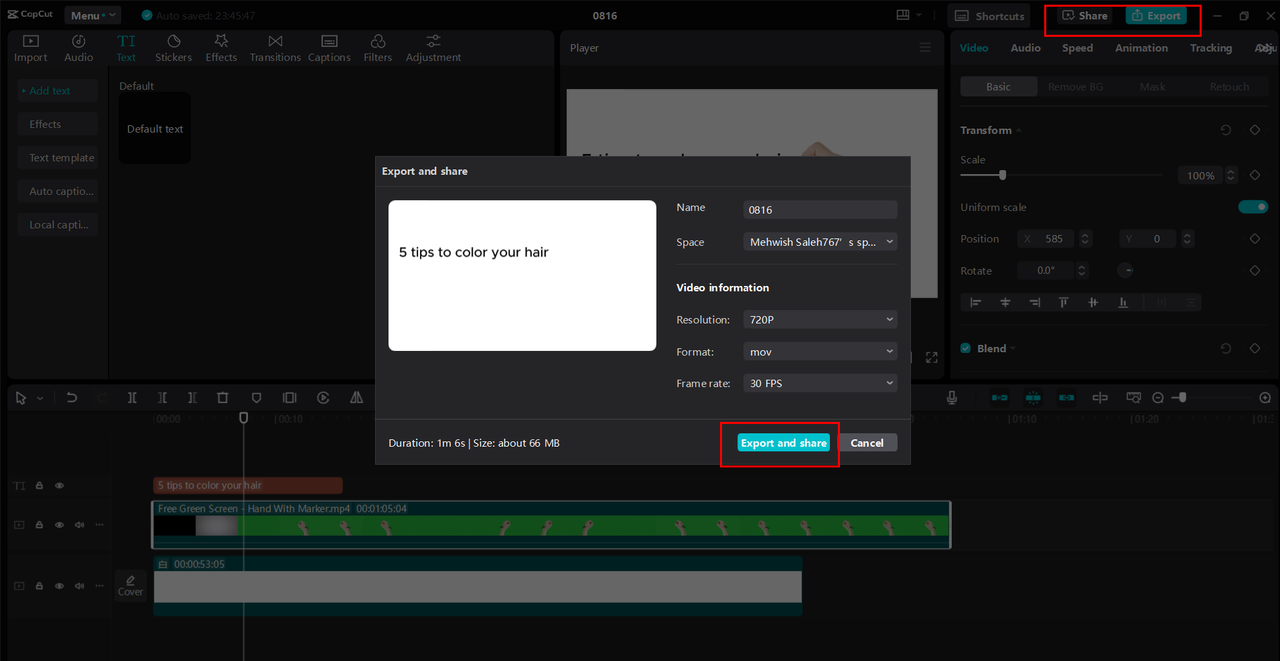Open the Resolution 720P dropdown

(821, 320)
